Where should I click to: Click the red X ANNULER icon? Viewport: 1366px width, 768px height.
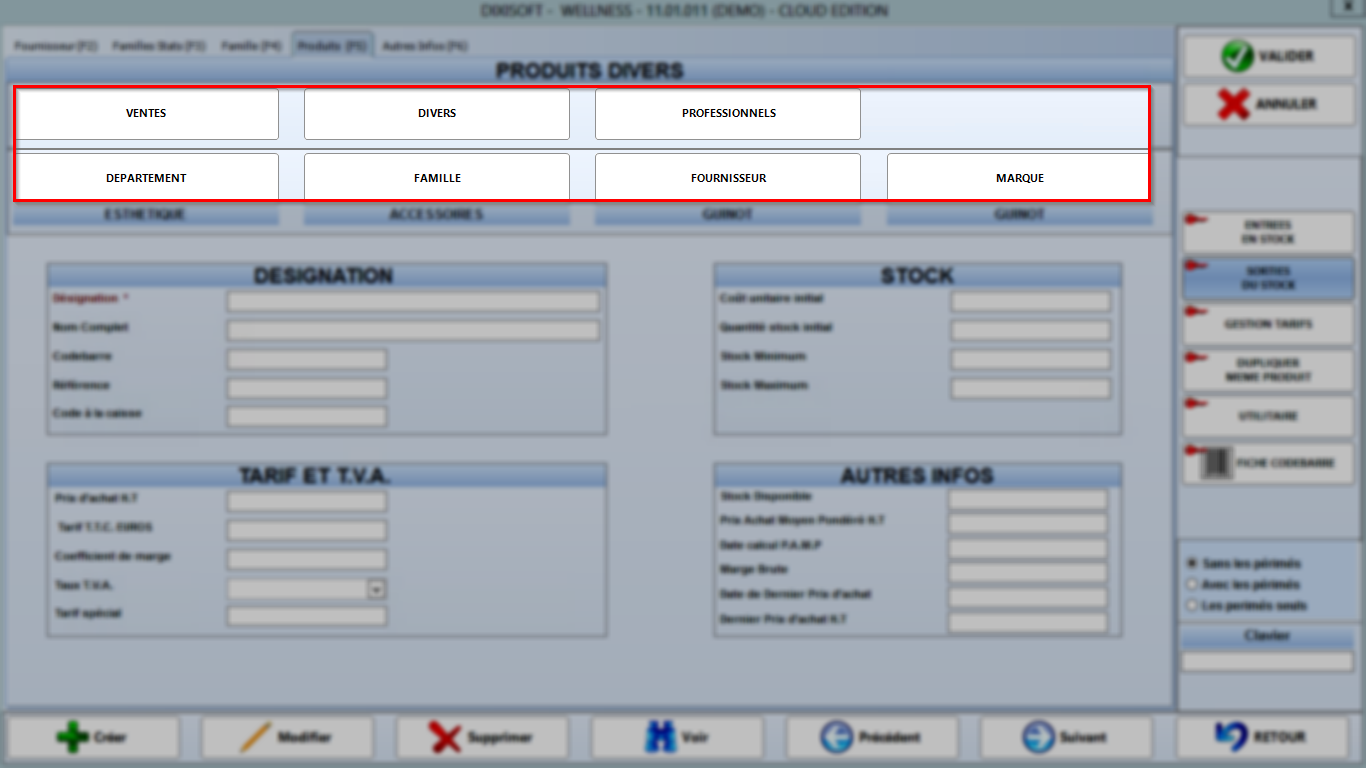1234,104
